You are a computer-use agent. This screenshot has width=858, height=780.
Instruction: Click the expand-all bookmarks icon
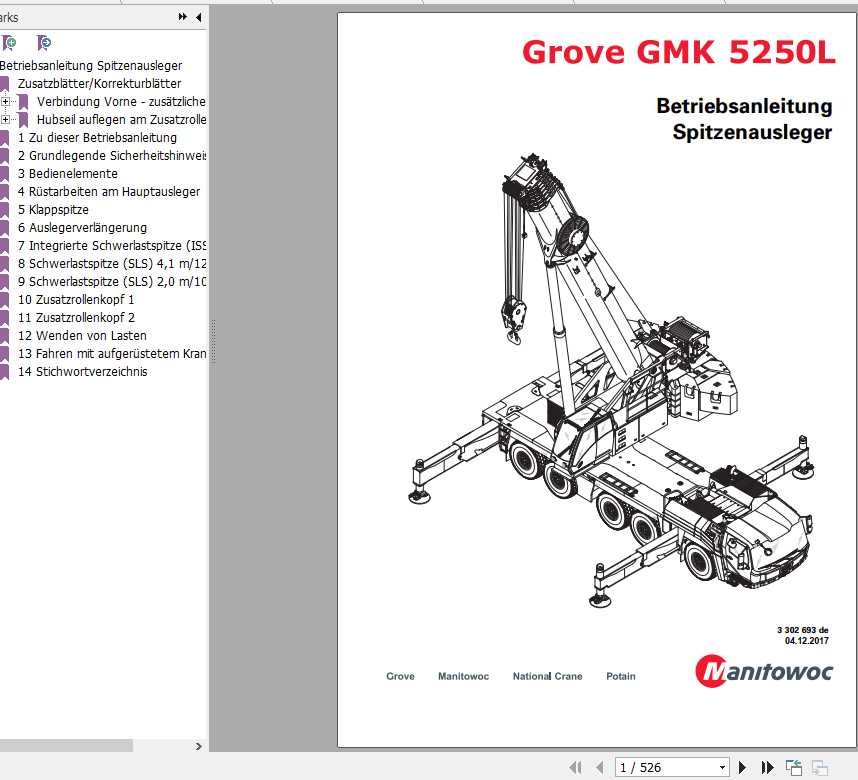182,17
